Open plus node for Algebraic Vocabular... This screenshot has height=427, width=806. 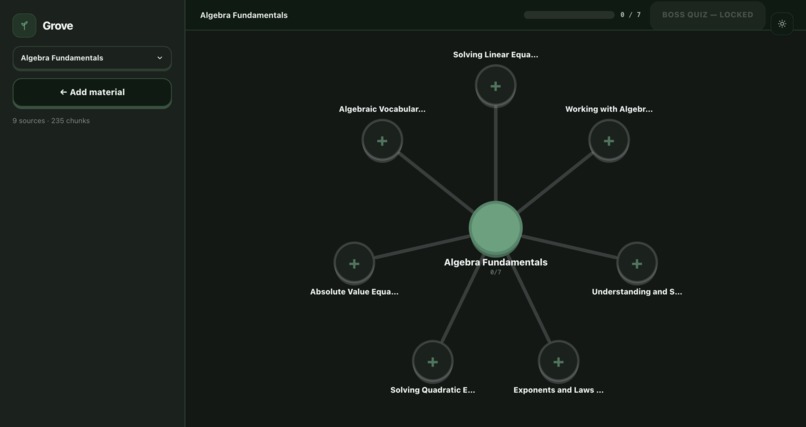[x=382, y=141]
